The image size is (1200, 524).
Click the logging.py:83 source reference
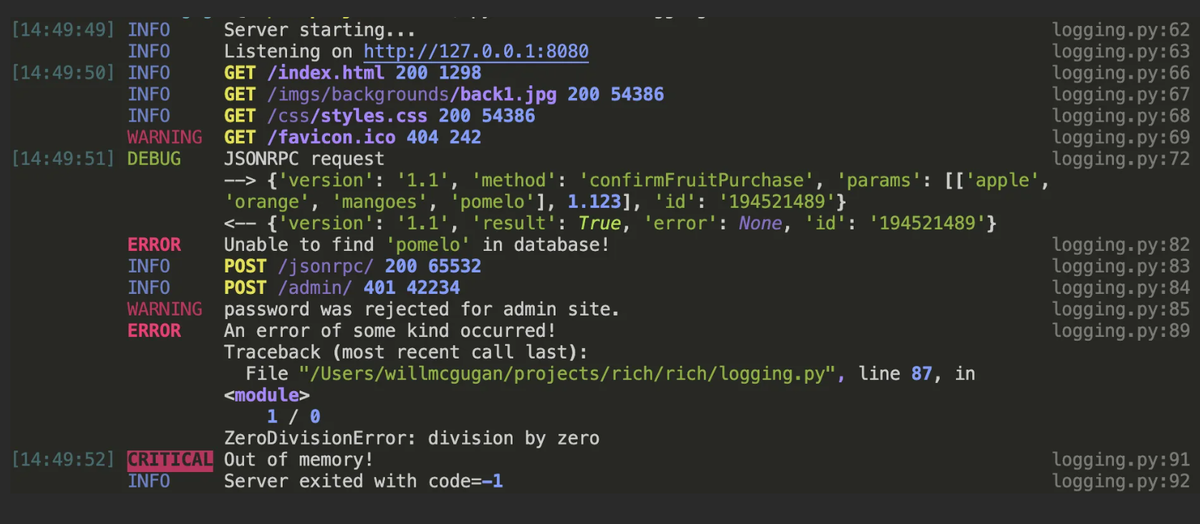1122,266
